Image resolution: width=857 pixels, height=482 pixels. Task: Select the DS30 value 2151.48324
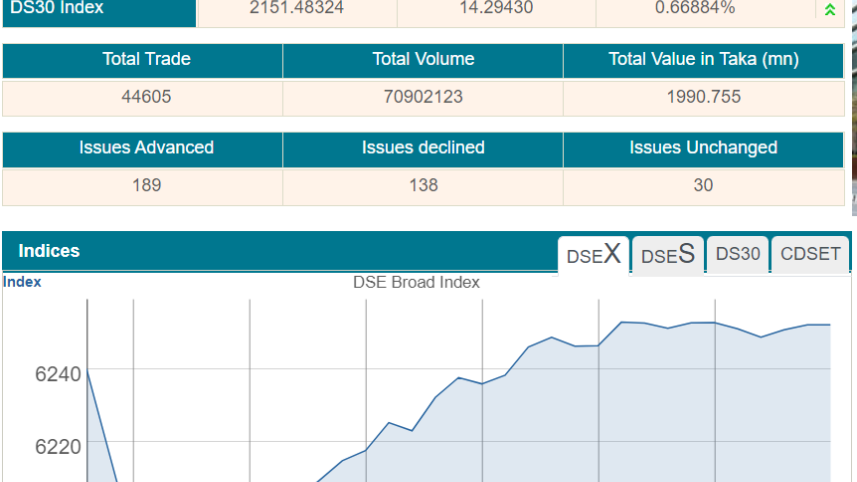point(296,8)
